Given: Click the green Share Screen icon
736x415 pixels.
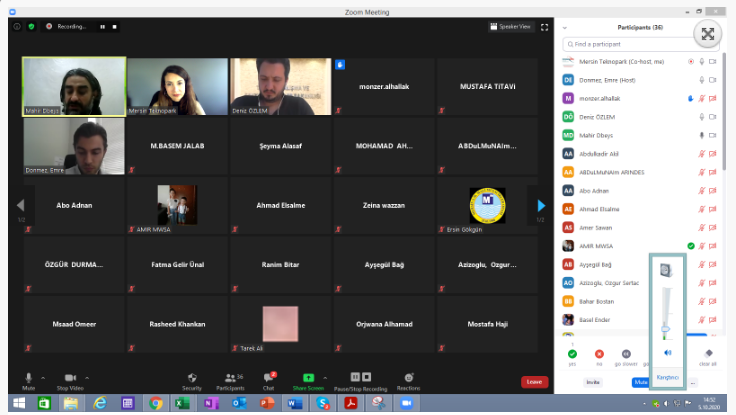Looking at the screenshot, I should 308,377.
